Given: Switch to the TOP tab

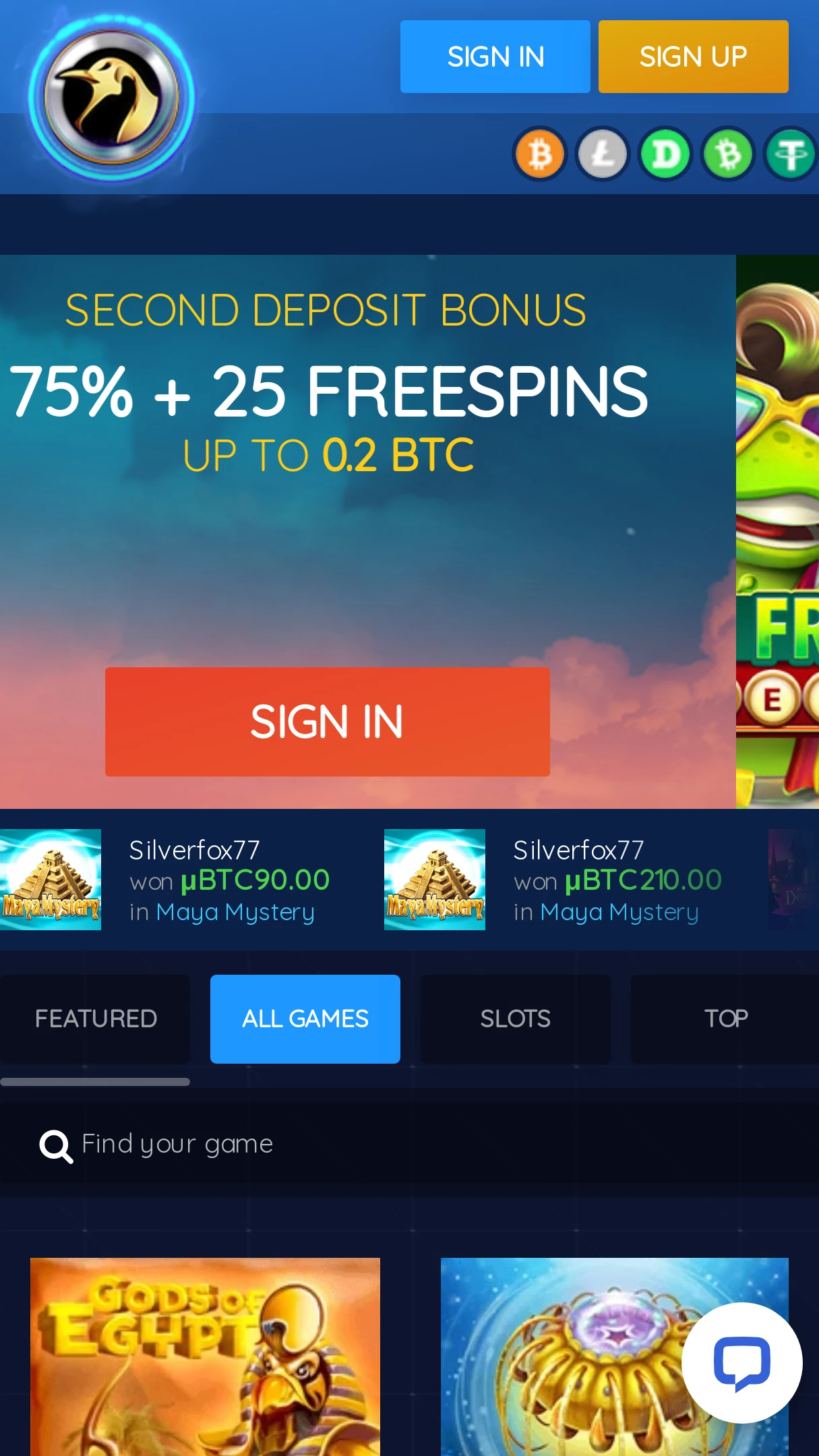Looking at the screenshot, I should (x=725, y=1019).
